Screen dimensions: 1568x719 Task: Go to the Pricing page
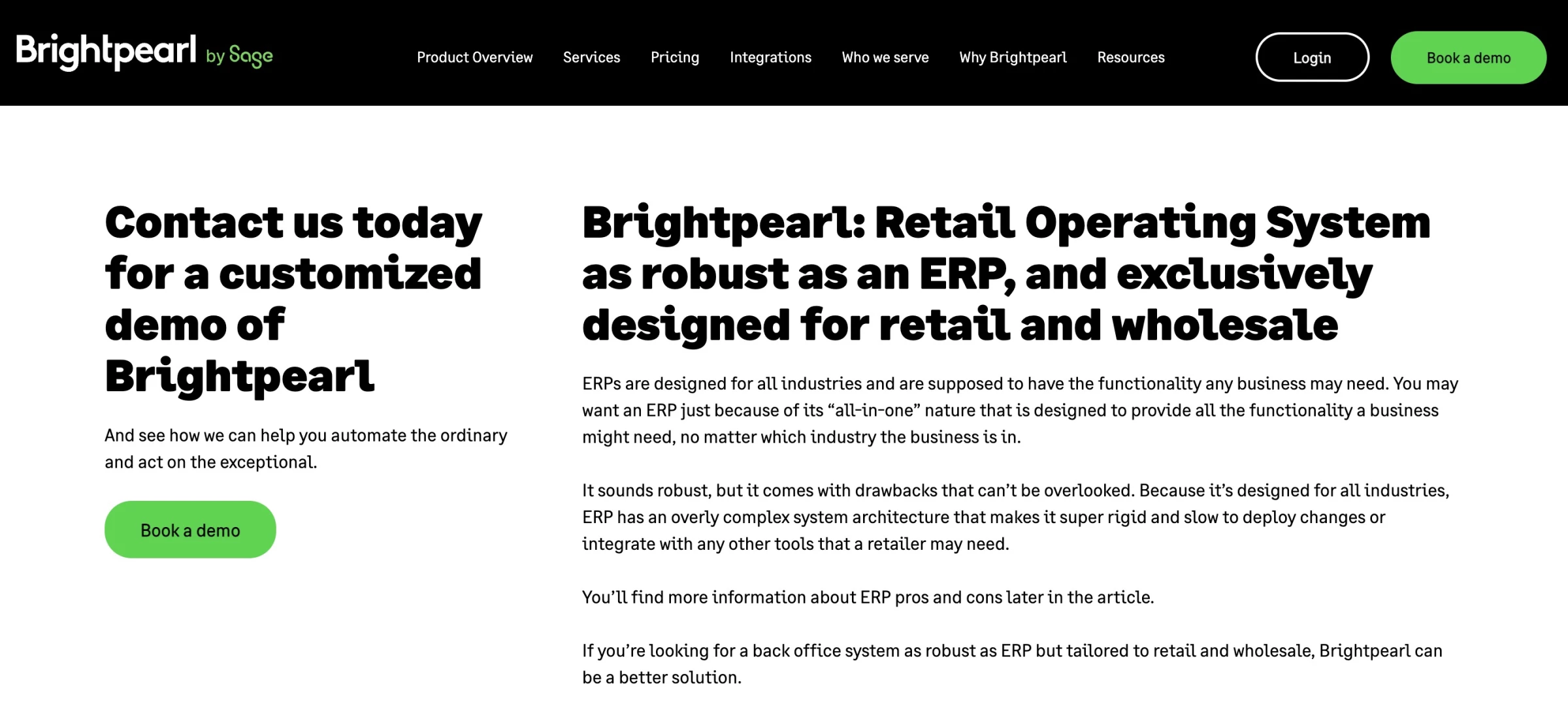coord(675,57)
